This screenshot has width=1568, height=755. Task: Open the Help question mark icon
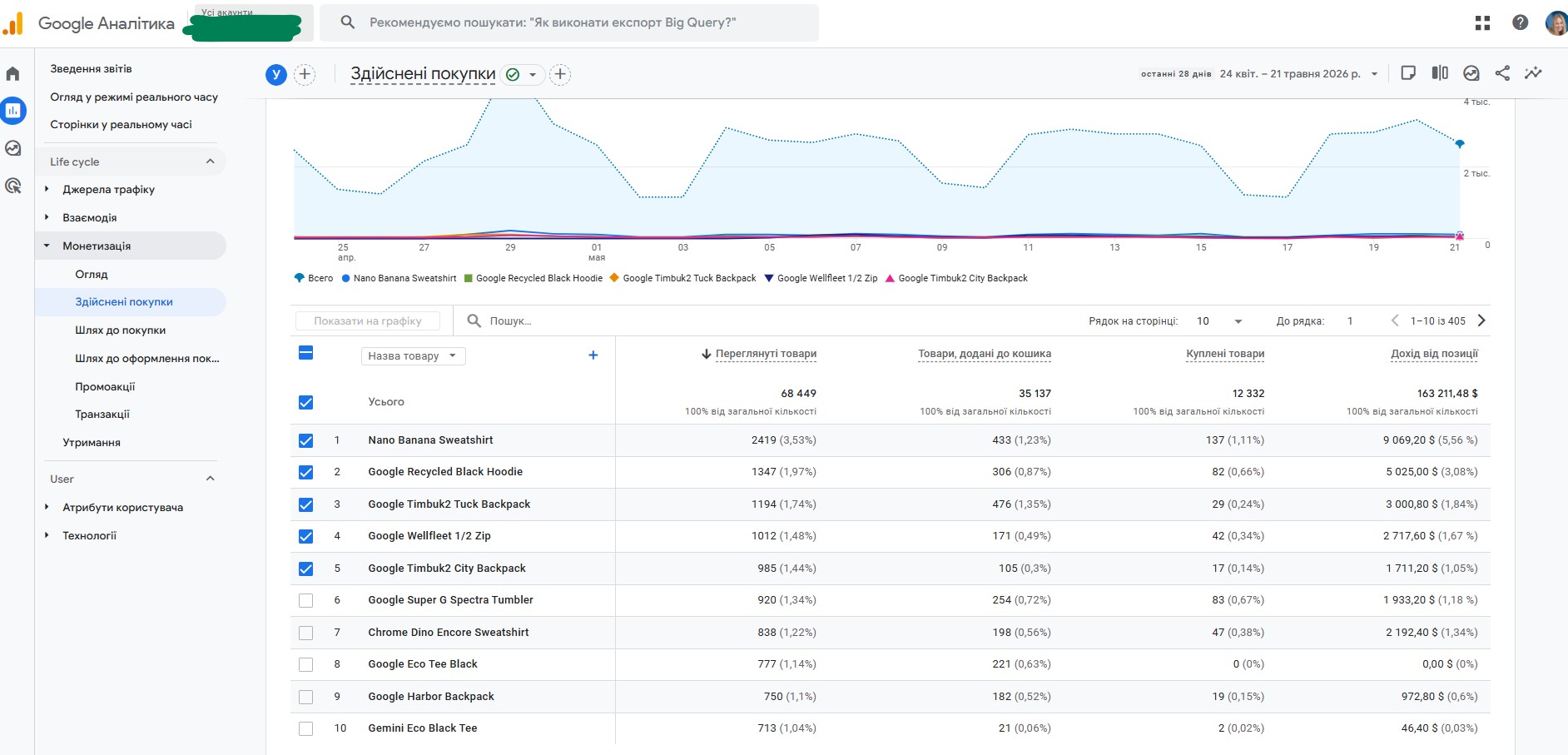pos(1520,22)
